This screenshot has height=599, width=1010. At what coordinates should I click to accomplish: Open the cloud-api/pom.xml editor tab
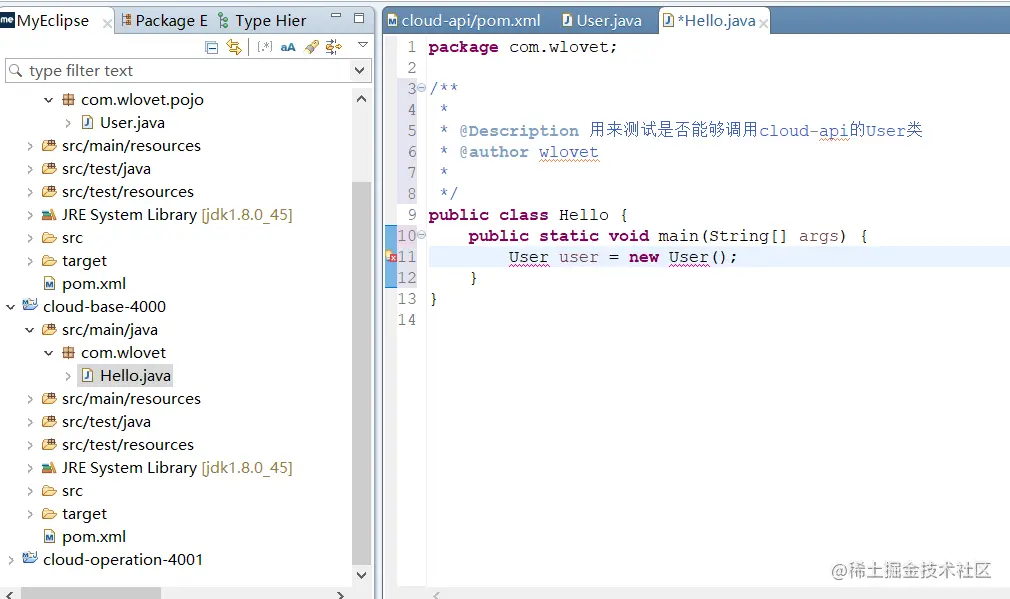coord(464,21)
